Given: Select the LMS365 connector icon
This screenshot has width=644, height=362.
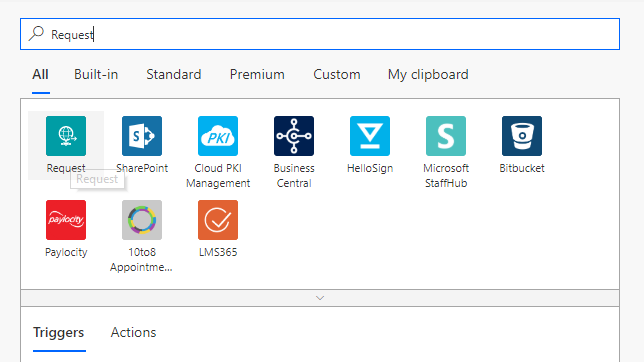Looking at the screenshot, I should click(218, 220).
